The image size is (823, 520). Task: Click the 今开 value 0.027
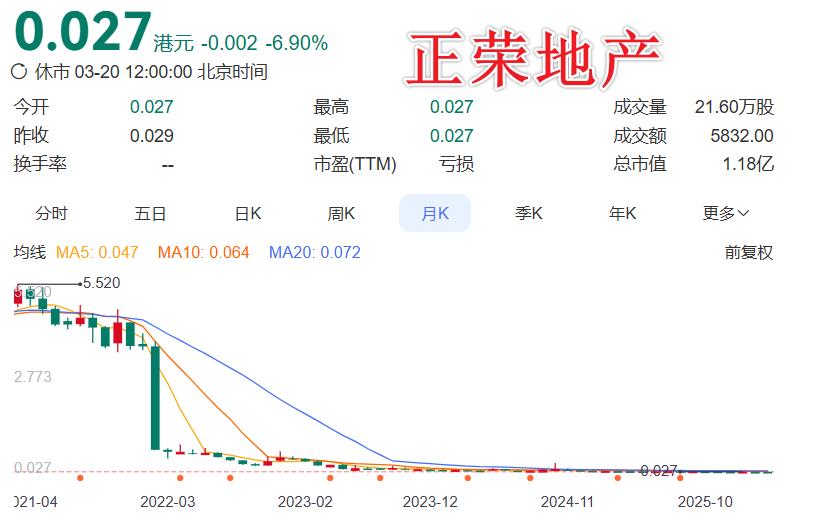point(152,107)
